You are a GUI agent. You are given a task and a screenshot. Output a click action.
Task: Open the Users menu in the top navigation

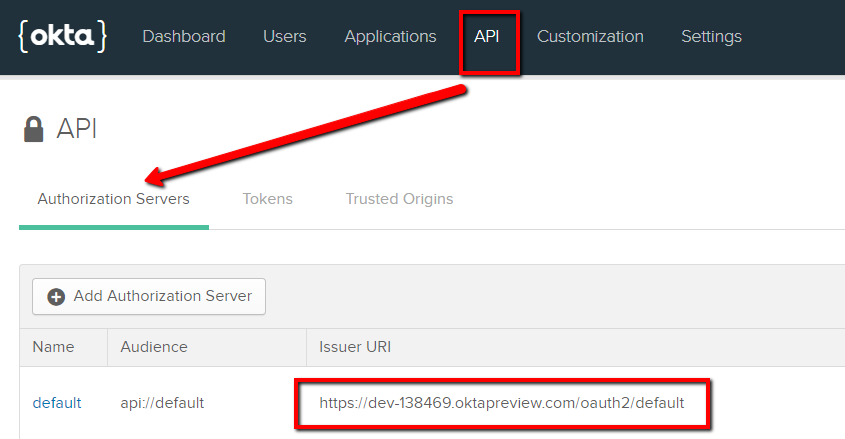click(284, 37)
